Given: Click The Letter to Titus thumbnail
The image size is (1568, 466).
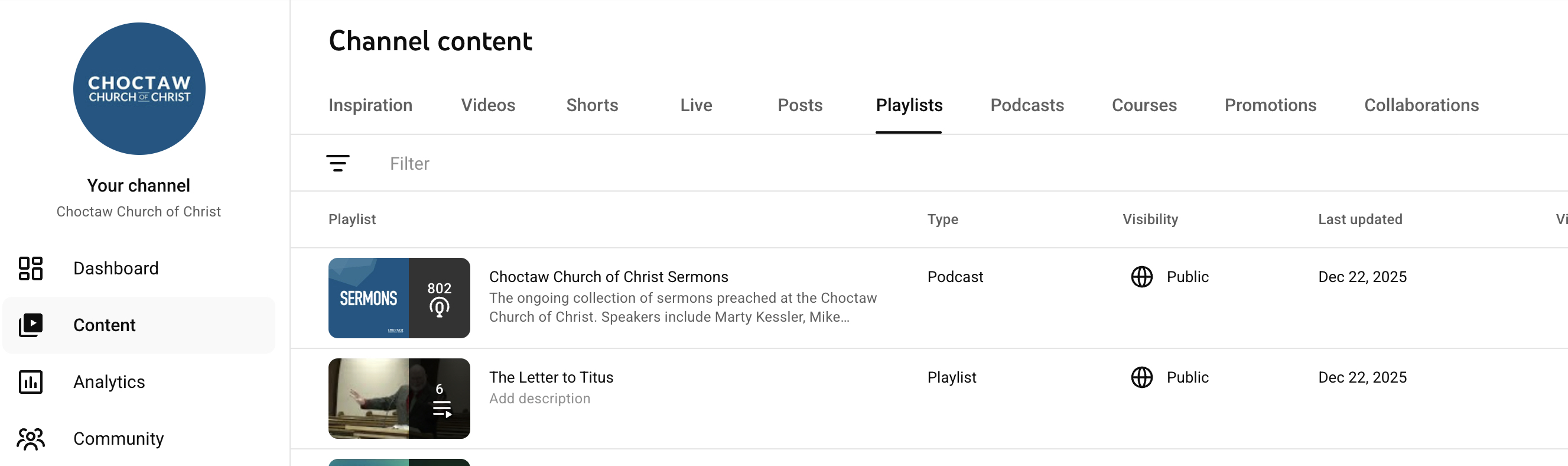Looking at the screenshot, I should pyautogui.click(x=399, y=399).
